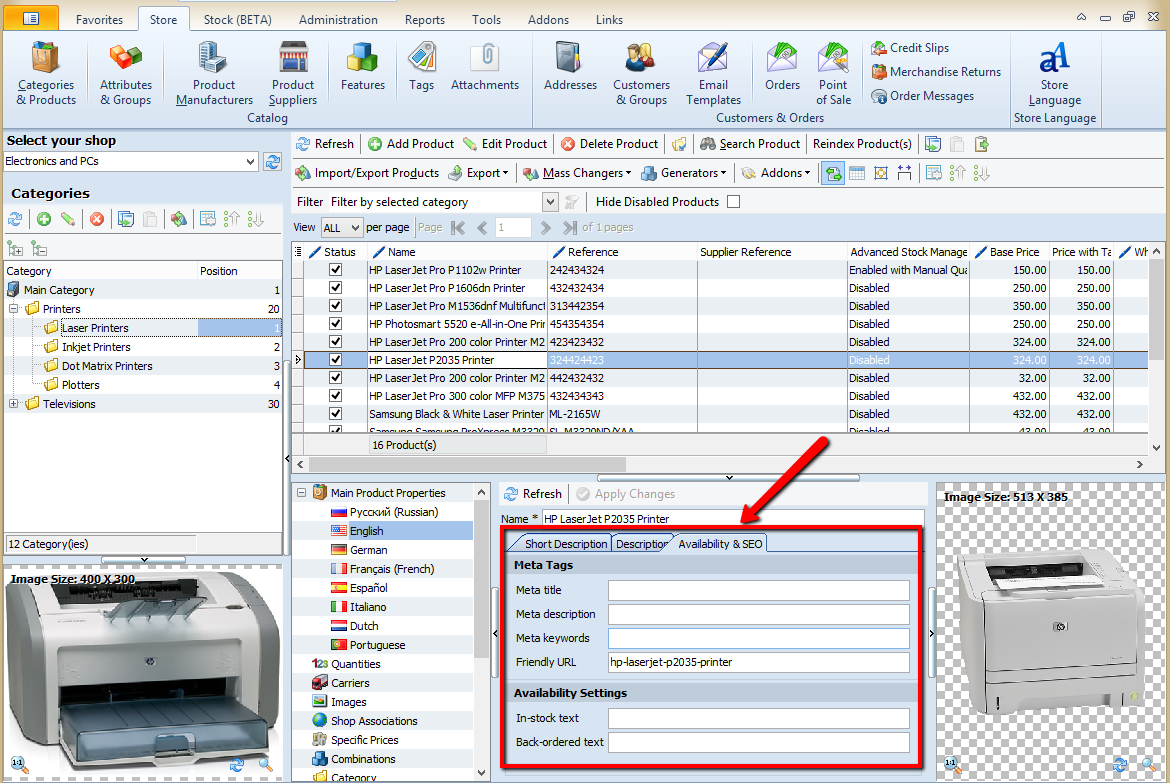Viewport: 1170px width, 783px height.
Task: Toggle status checkbox for HP LaserJet Pro 300 color MFP
Action: click(x=335, y=396)
